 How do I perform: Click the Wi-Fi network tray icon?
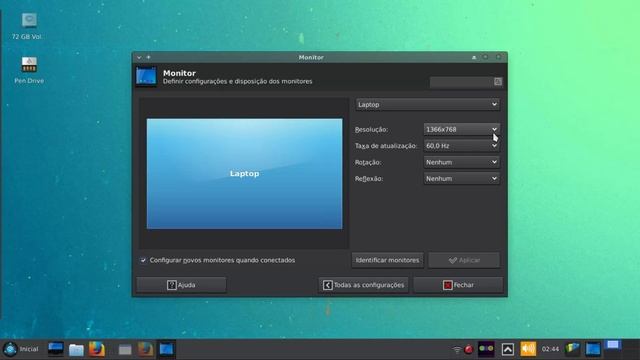[x=457, y=349]
